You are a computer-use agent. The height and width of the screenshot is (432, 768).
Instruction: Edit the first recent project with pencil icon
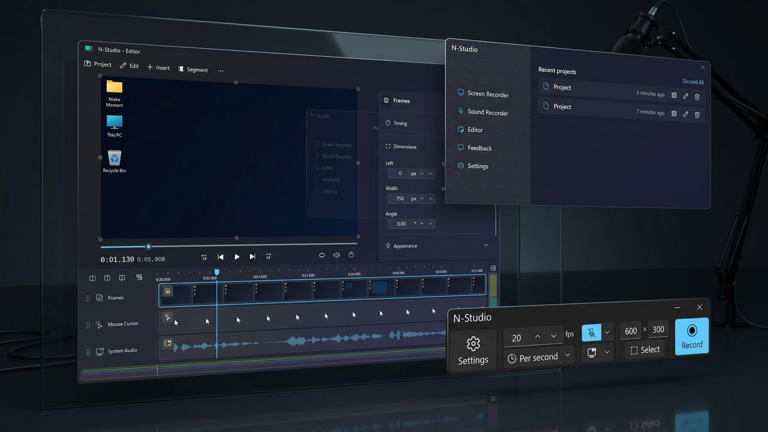[685, 96]
